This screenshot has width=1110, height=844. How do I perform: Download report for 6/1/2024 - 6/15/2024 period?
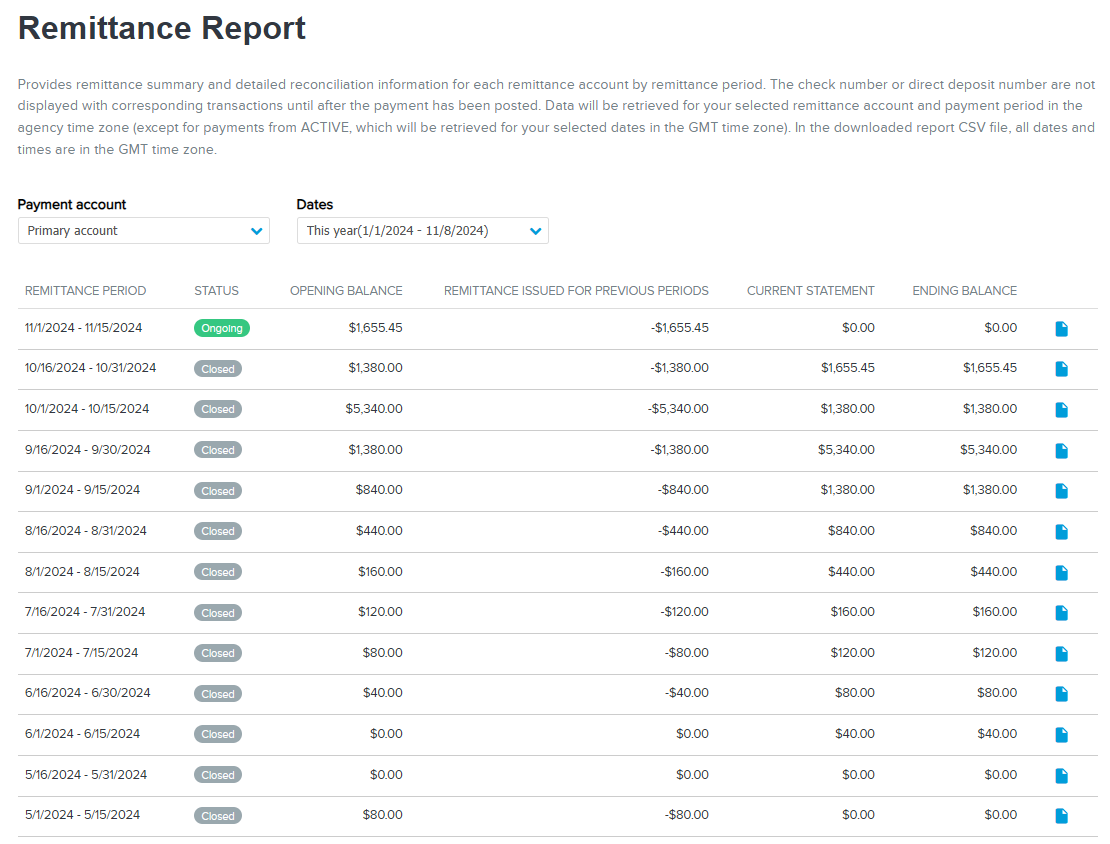(x=1061, y=735)
